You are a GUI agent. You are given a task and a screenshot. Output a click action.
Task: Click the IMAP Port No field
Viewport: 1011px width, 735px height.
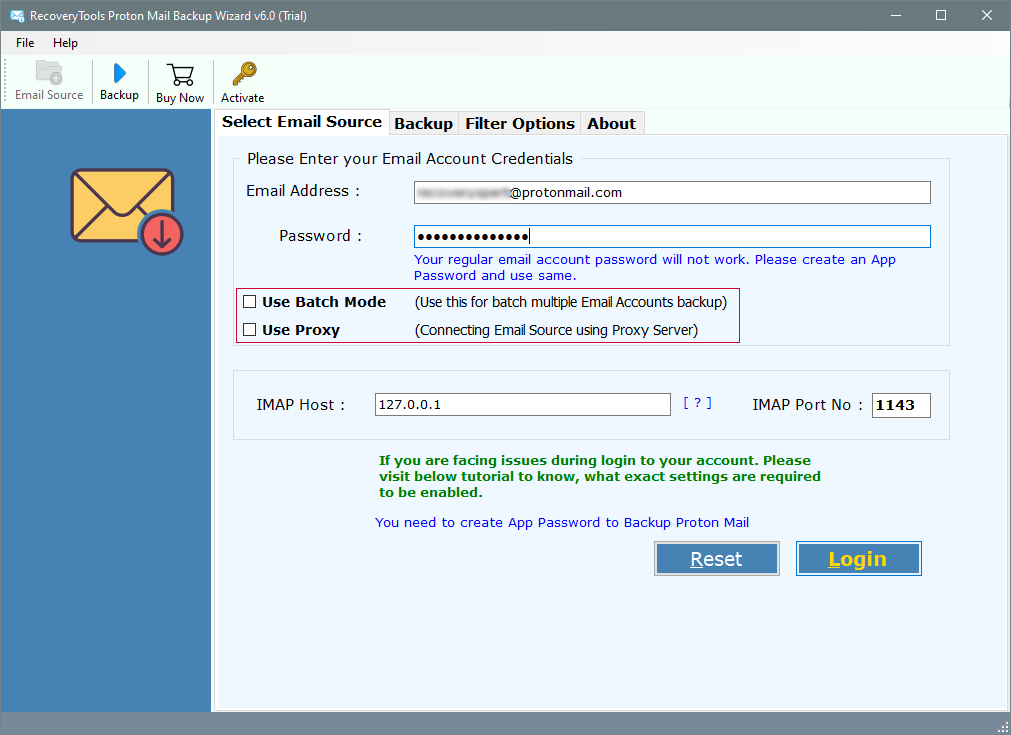(x=901, y=405)
